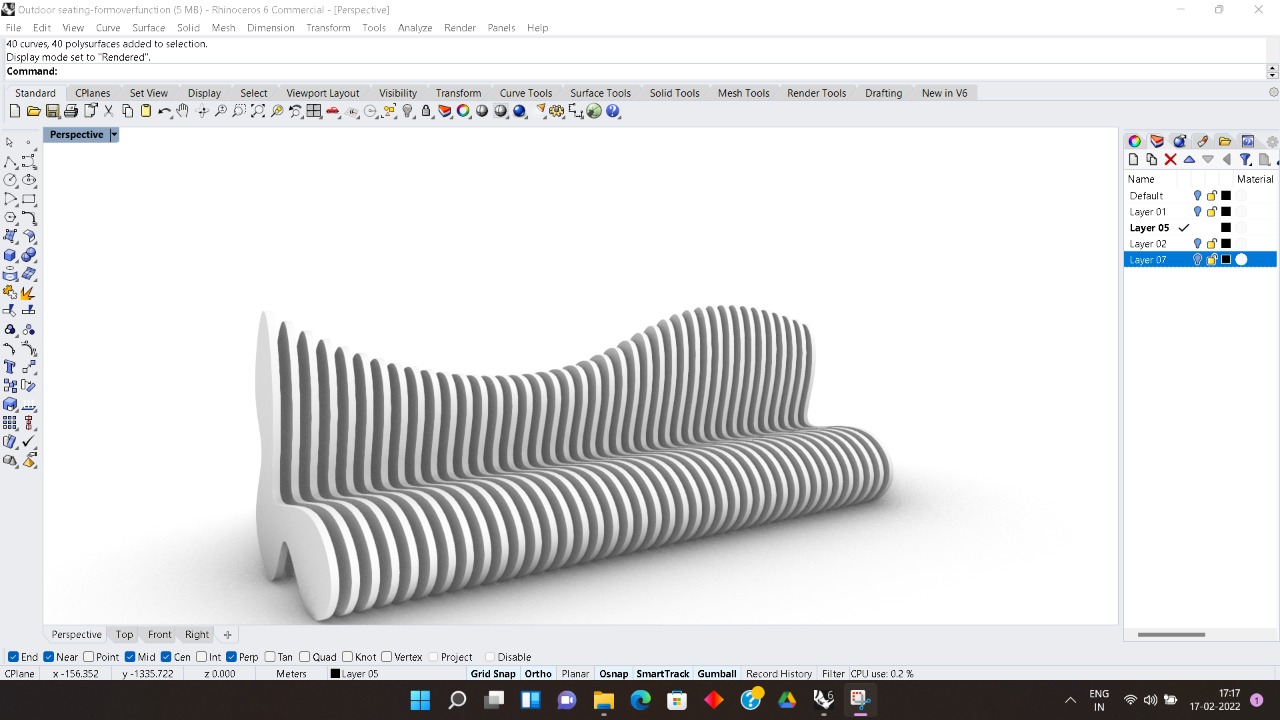Click the Print icon in Standard toolbar

[71, 111]
